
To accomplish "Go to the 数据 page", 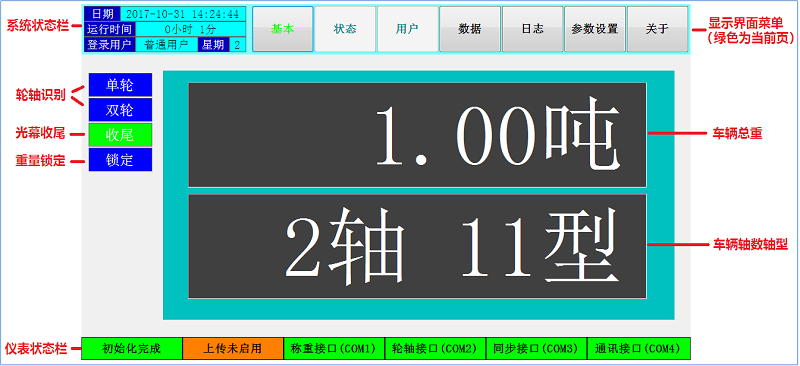I will point(470,29).
